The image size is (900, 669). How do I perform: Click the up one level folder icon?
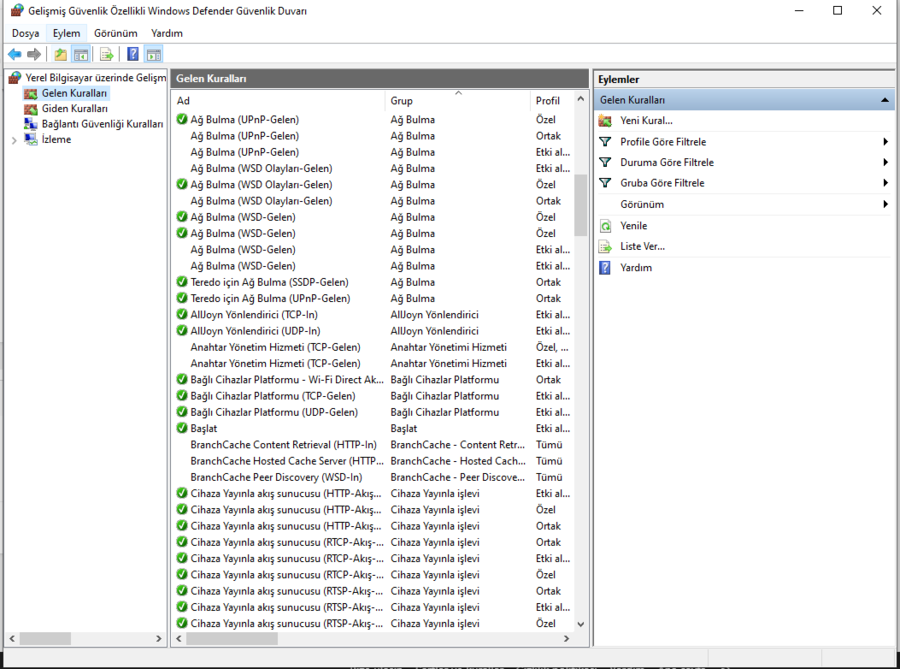tap(61, 54)
